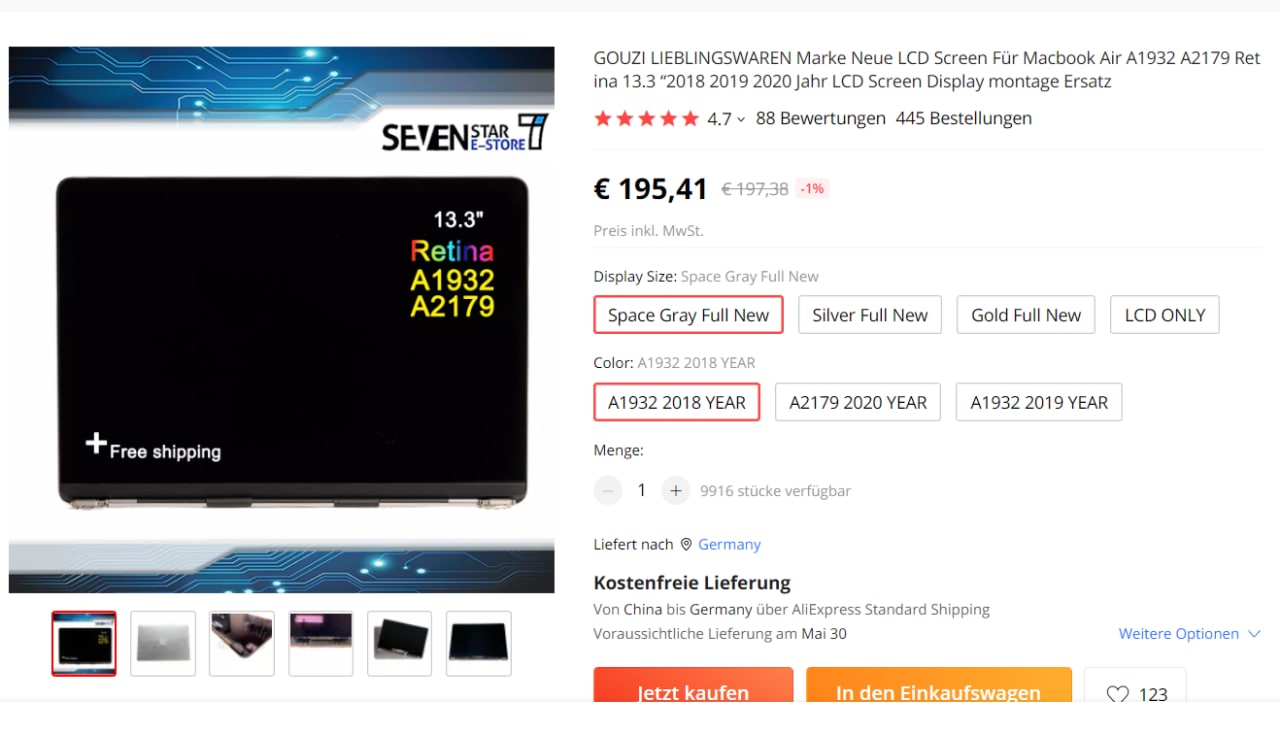
Task: Increase quantity with the plus button
Action: pos(676,490)
